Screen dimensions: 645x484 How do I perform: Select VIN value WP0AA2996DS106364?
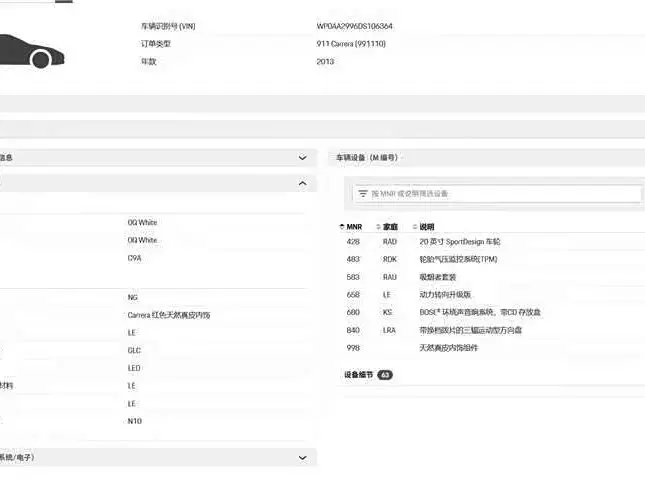pyautogui.click(x=355, y=26)
